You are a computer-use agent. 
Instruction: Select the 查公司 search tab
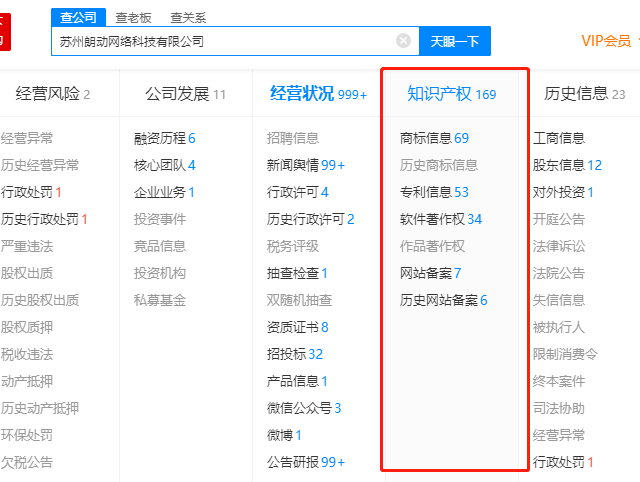[78, 18]
